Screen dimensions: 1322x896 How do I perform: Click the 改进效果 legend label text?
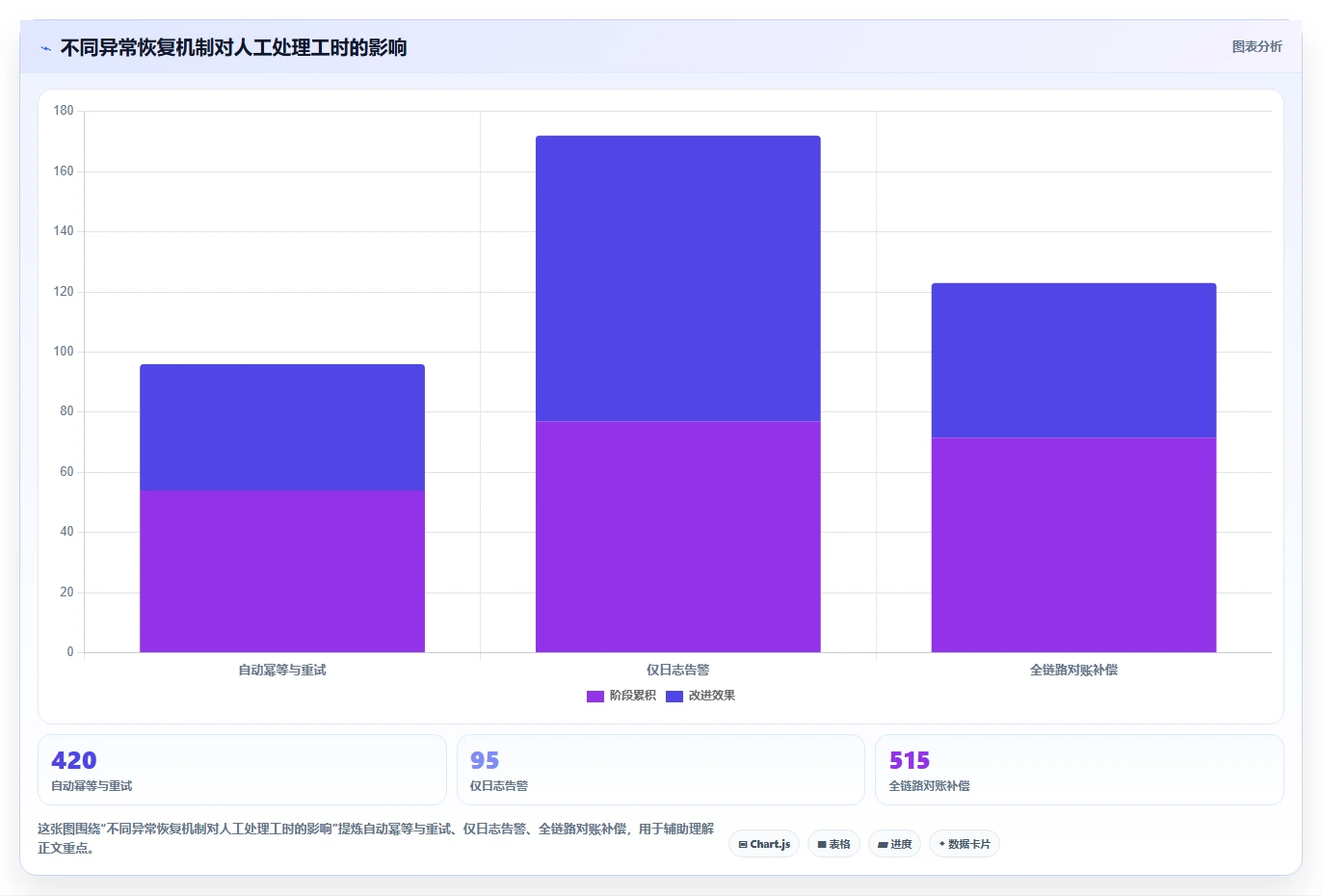pyautogui.click(x=711, y=696)
